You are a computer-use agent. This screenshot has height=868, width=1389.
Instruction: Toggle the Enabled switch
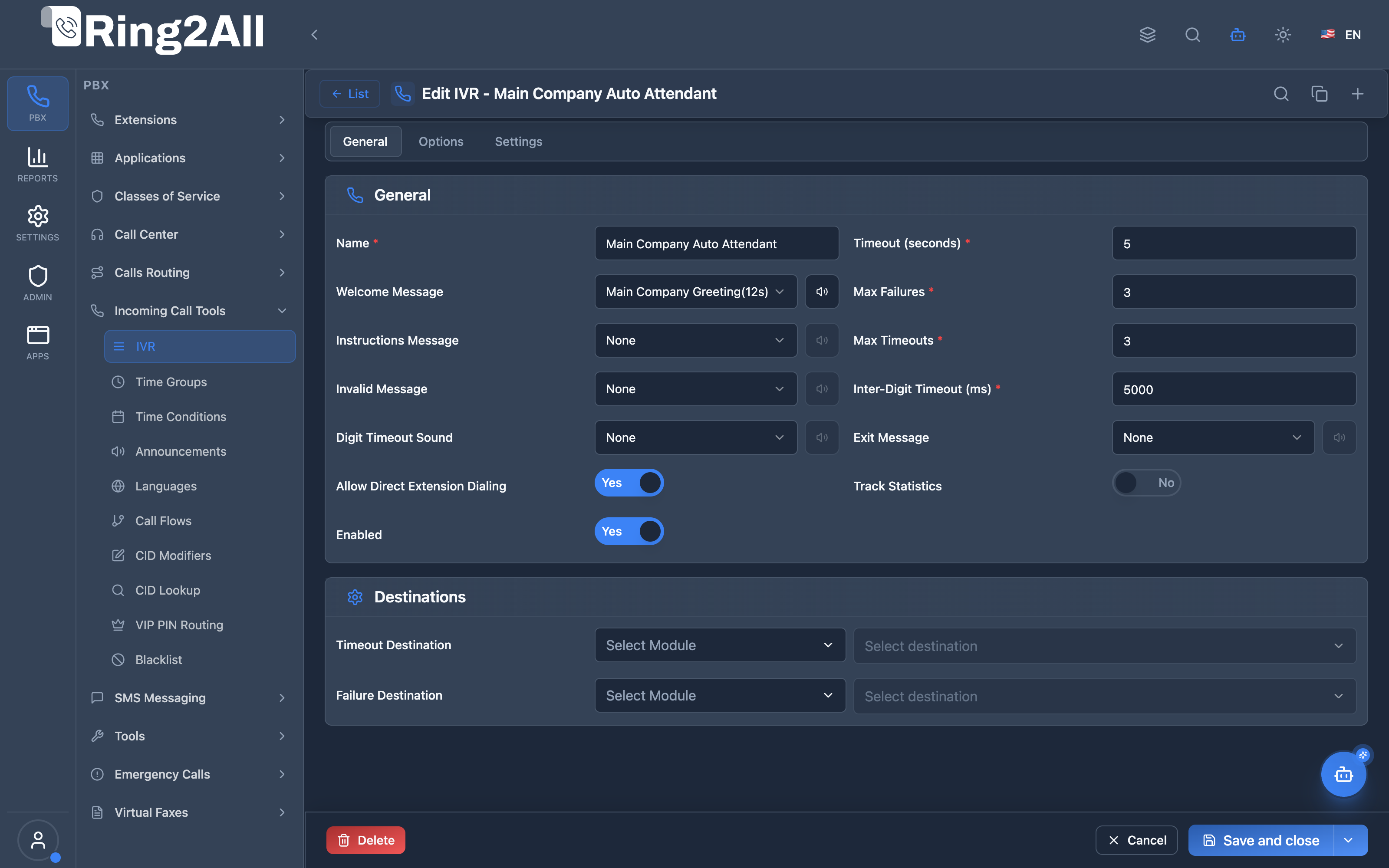pyautogui.click(x=629, y=532)
